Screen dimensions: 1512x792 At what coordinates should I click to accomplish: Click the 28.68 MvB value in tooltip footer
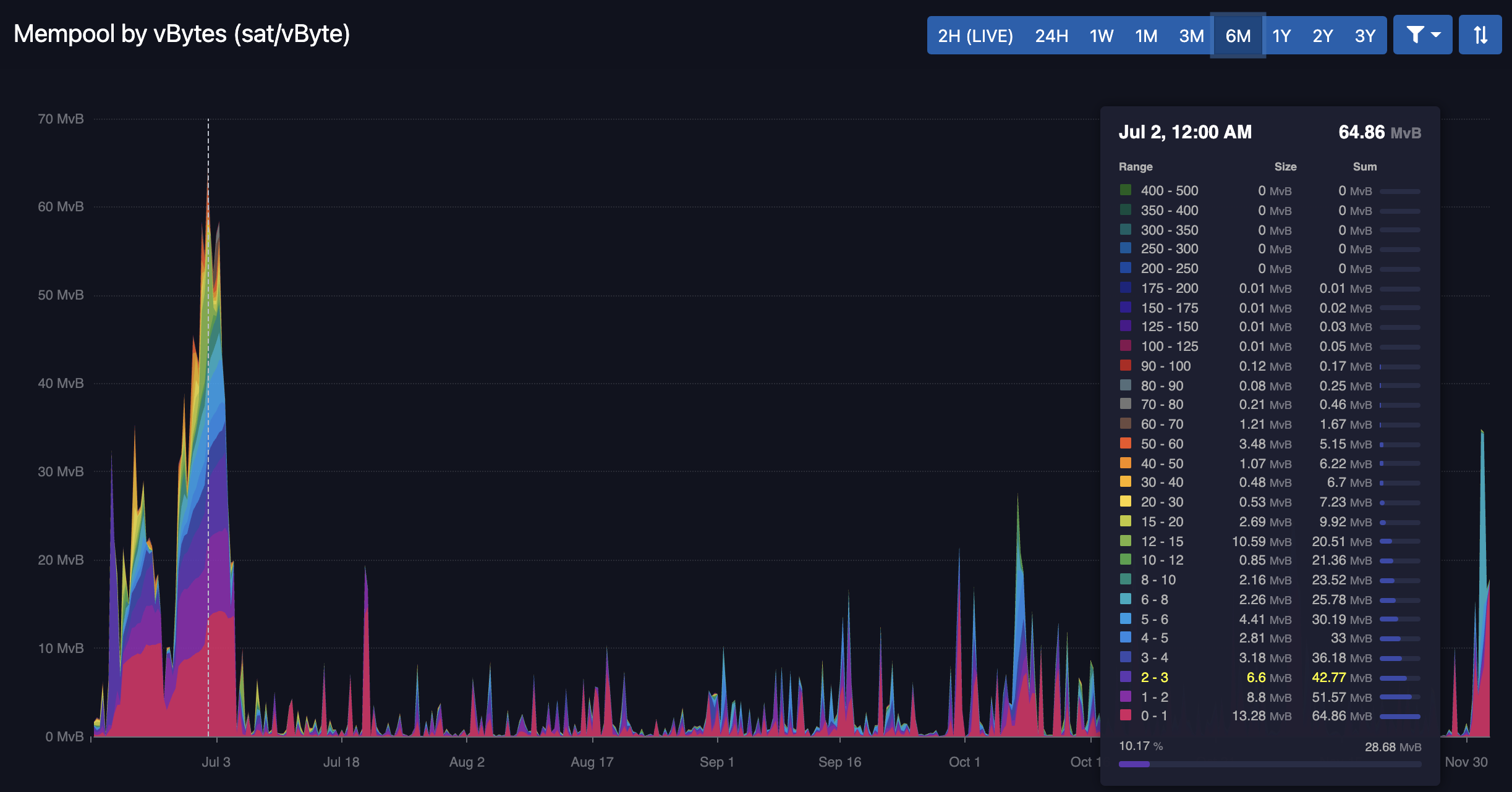point(1393,747)
